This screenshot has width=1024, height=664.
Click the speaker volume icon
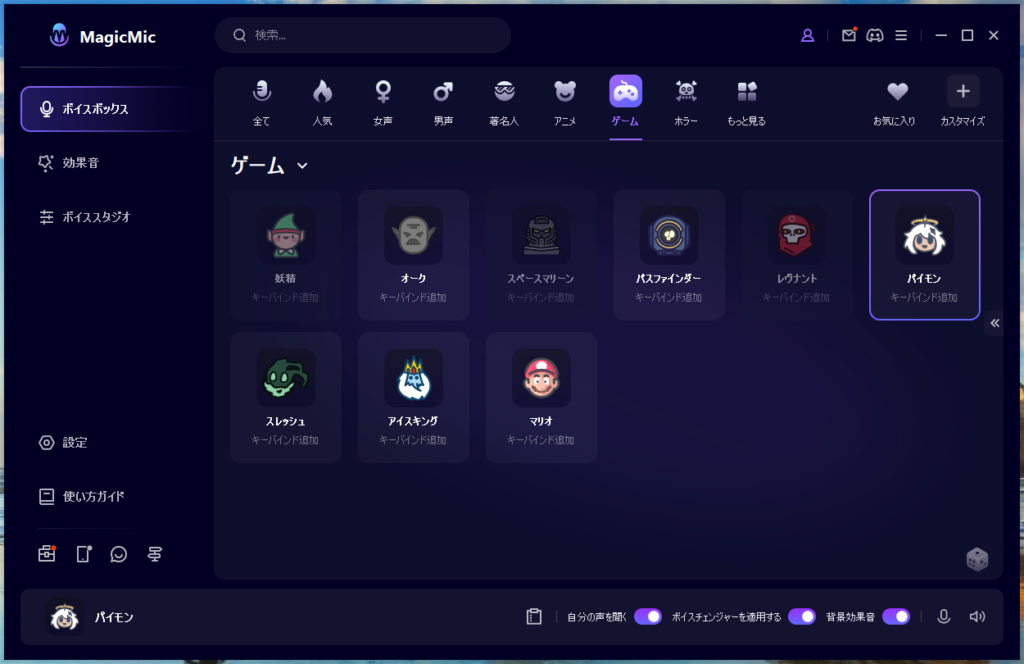(x=977, y=617)
